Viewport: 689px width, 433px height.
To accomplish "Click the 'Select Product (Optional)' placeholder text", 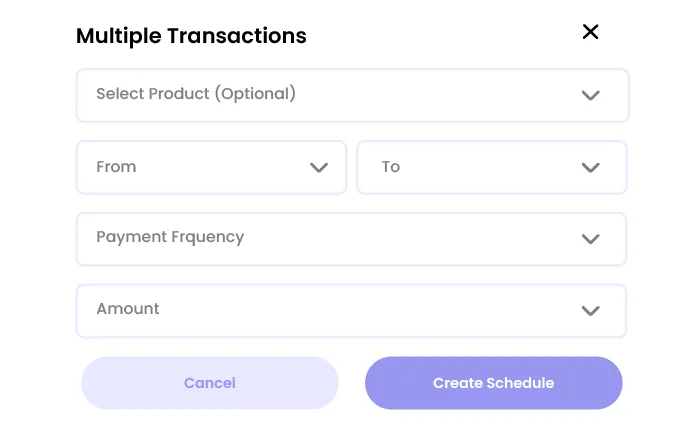I will pos(196,94).
